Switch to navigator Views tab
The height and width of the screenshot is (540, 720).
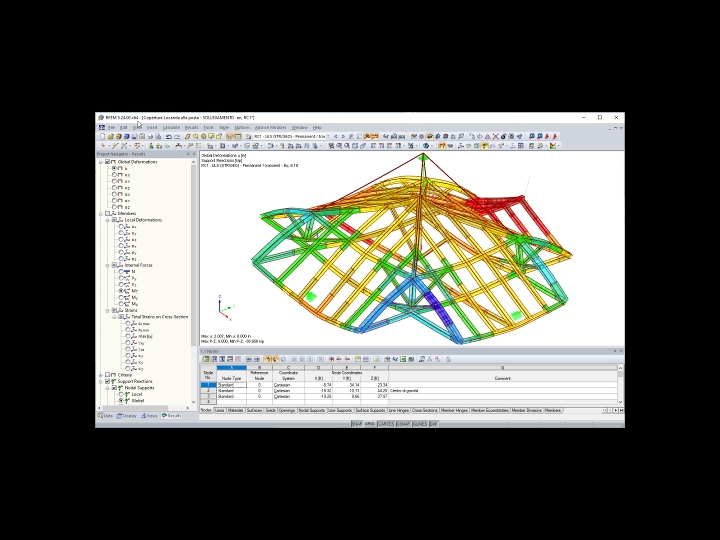click(x=149, y=416)
